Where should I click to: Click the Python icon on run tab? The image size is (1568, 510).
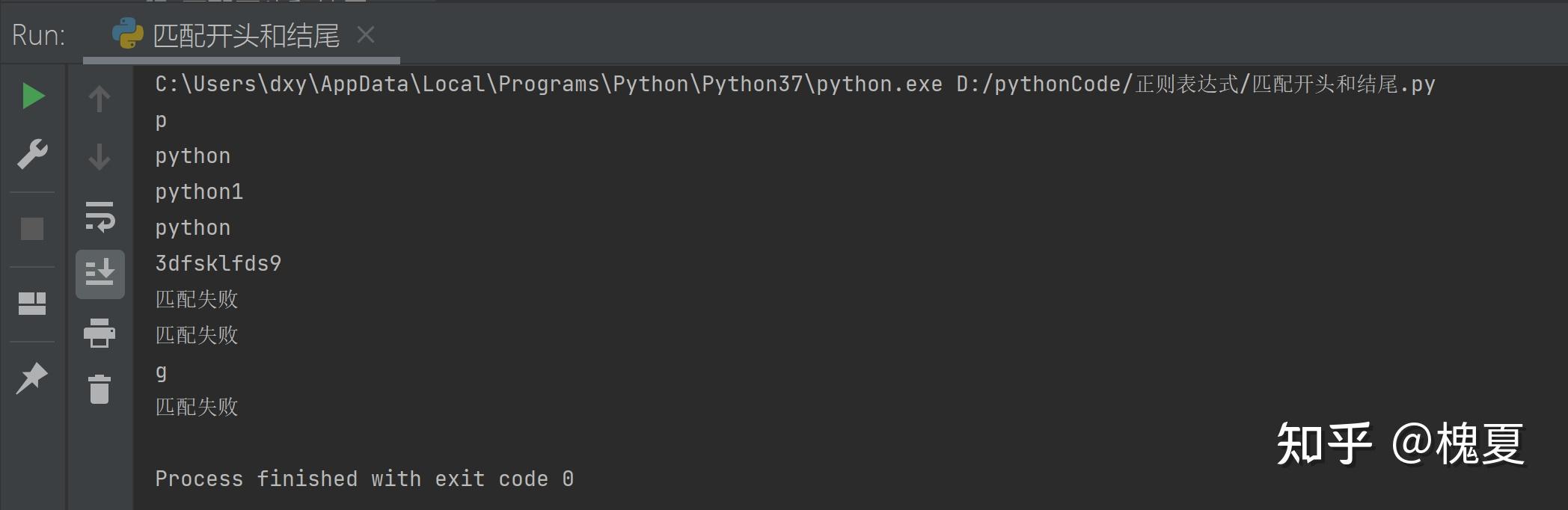tap(127, 34)
